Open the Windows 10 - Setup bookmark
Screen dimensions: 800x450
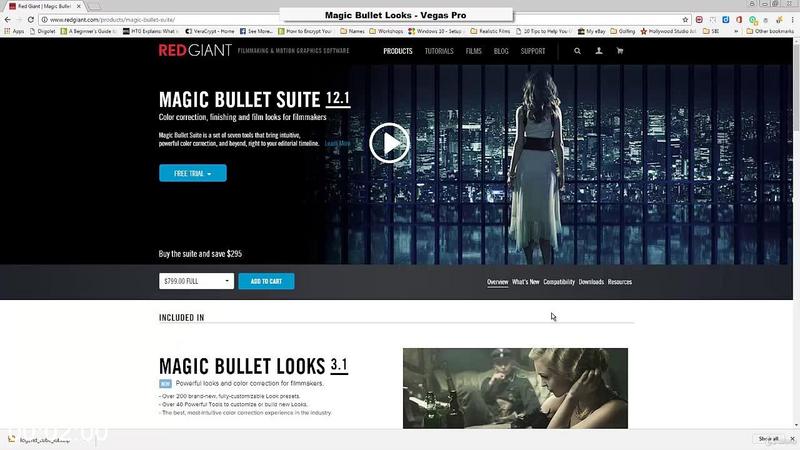coord(435,31)
